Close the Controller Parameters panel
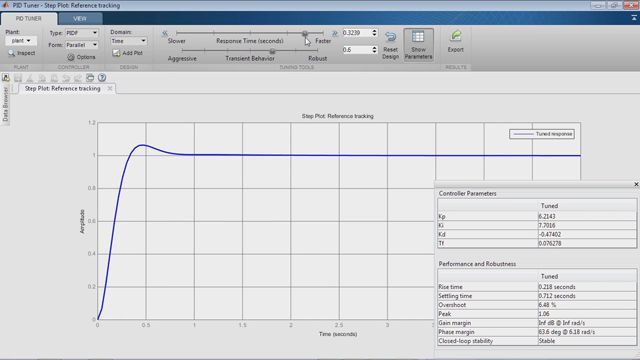 coord(636,184)
